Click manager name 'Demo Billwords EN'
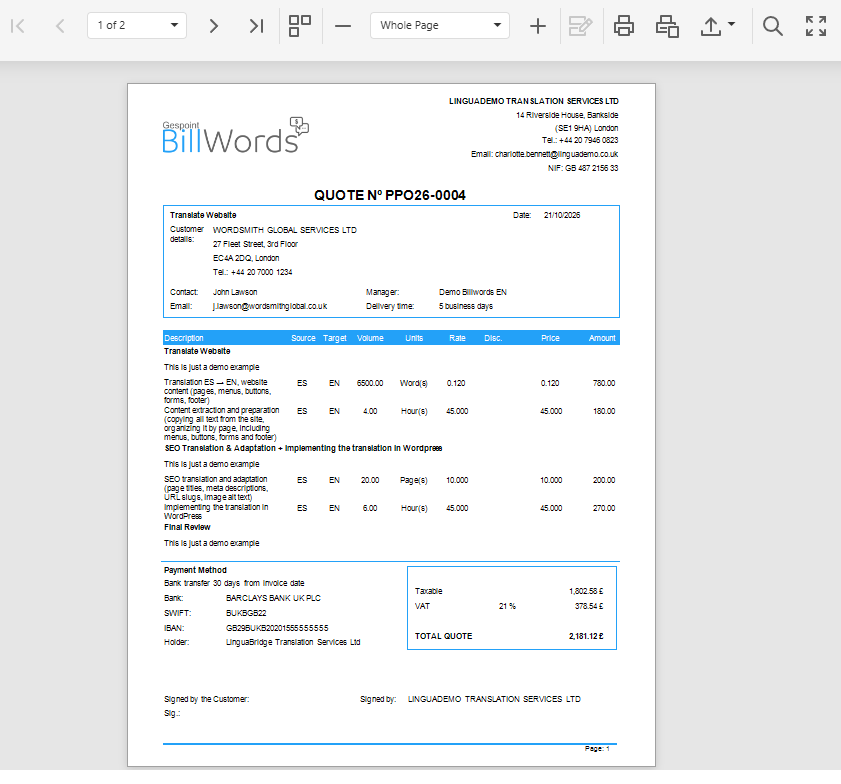 [x=473, y=292]
